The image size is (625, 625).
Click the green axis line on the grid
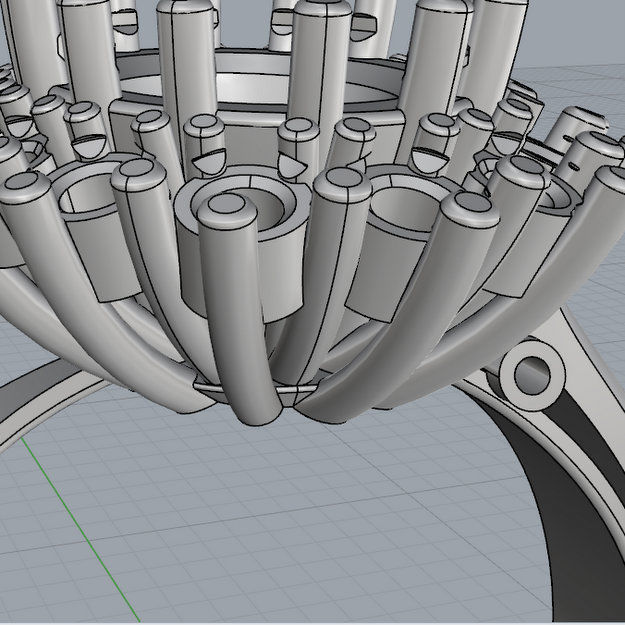point(81,529)
